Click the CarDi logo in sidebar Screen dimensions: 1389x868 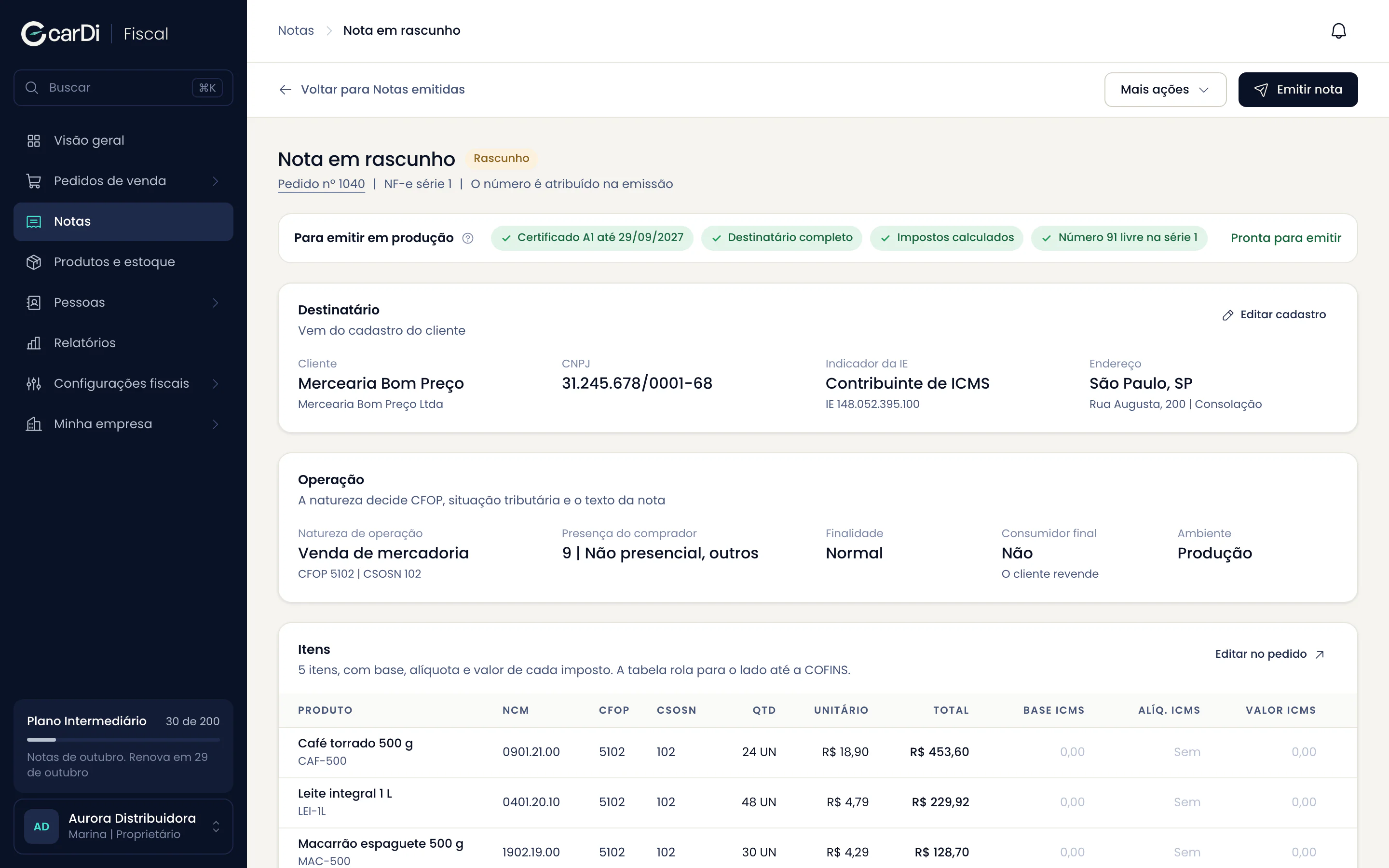(60, 33)
